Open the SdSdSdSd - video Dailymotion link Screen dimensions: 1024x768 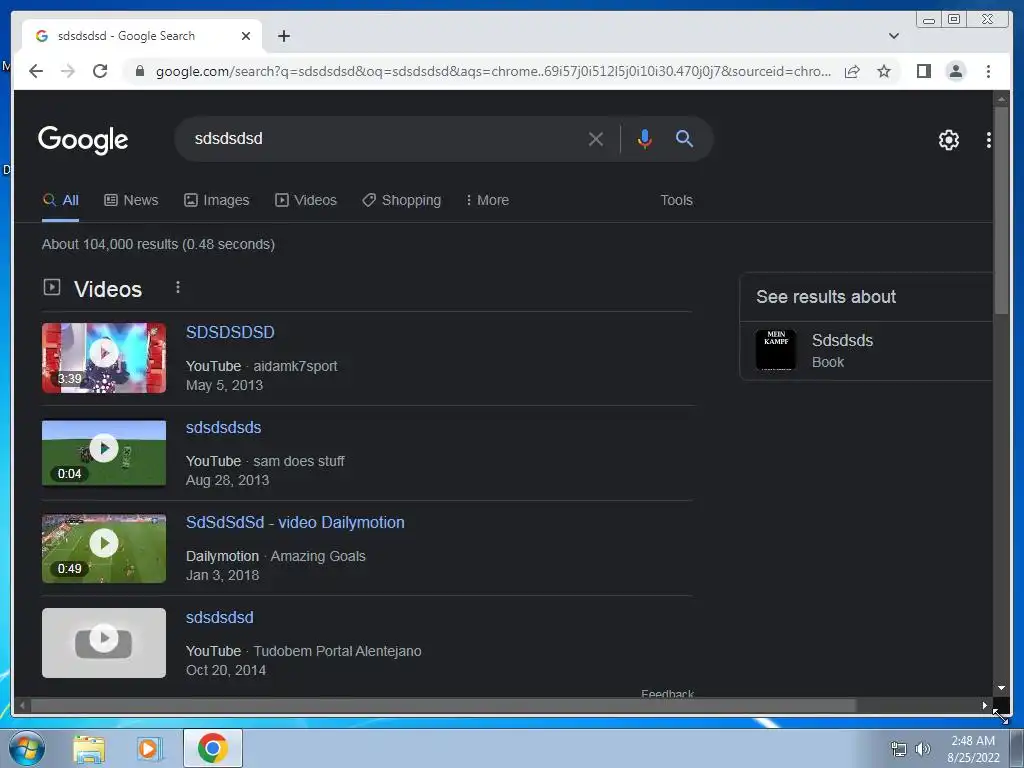point(295,522)
